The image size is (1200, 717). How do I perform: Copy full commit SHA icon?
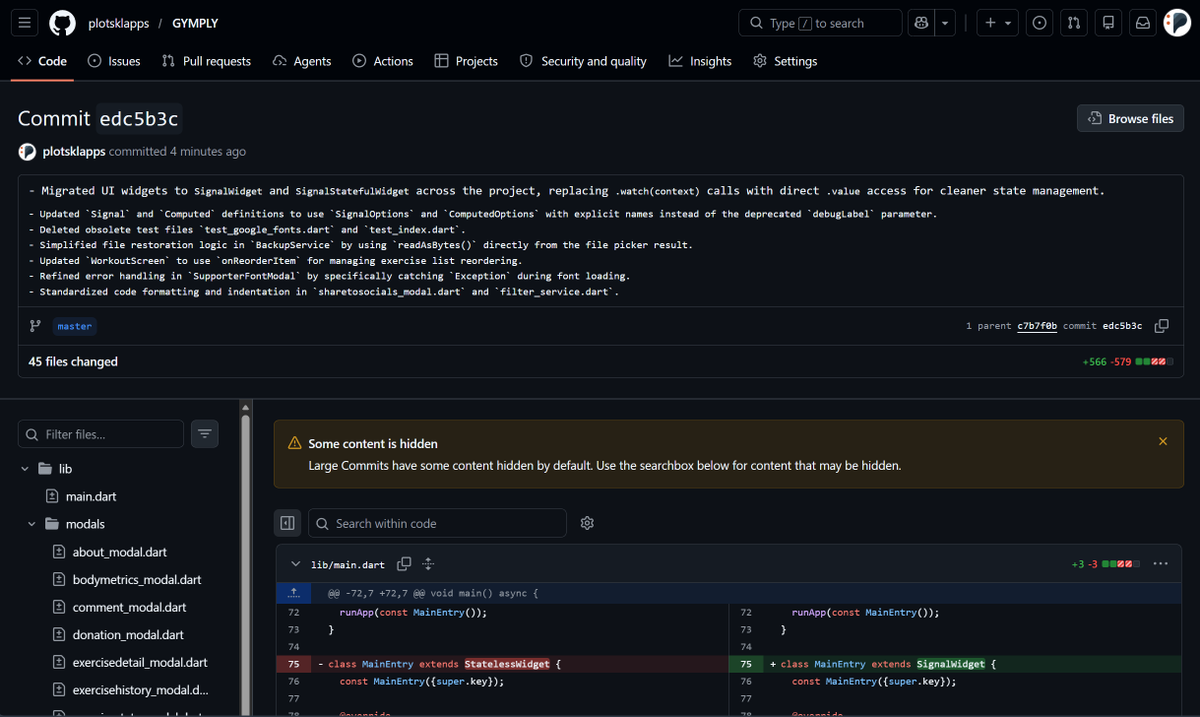coord(1161,326)
